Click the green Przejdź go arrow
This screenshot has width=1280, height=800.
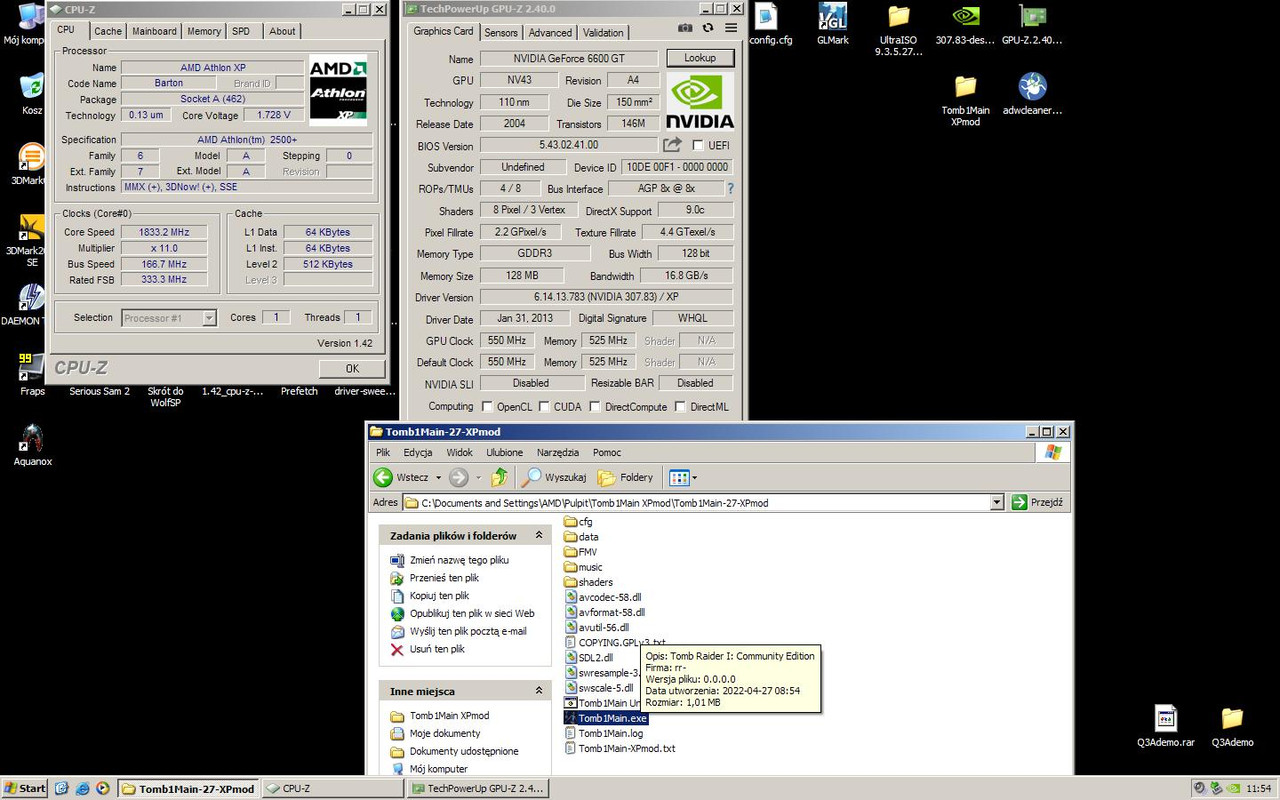click(1019, 502)
